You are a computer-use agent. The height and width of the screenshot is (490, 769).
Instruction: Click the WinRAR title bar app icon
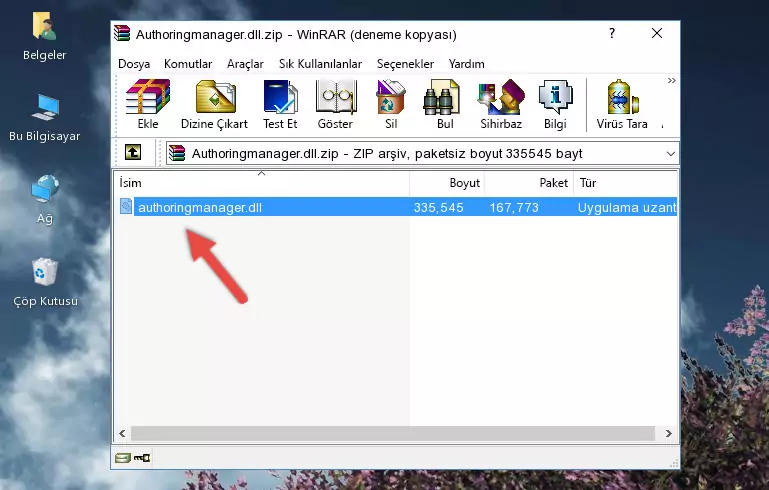pyautogui.click(x=122, y=33)
